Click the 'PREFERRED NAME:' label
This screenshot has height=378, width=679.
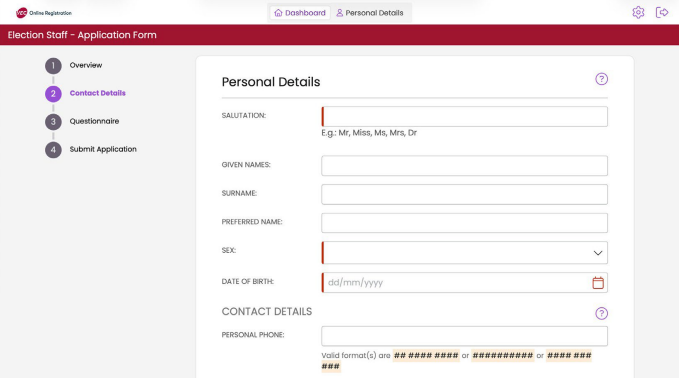[x=252, y=222]
